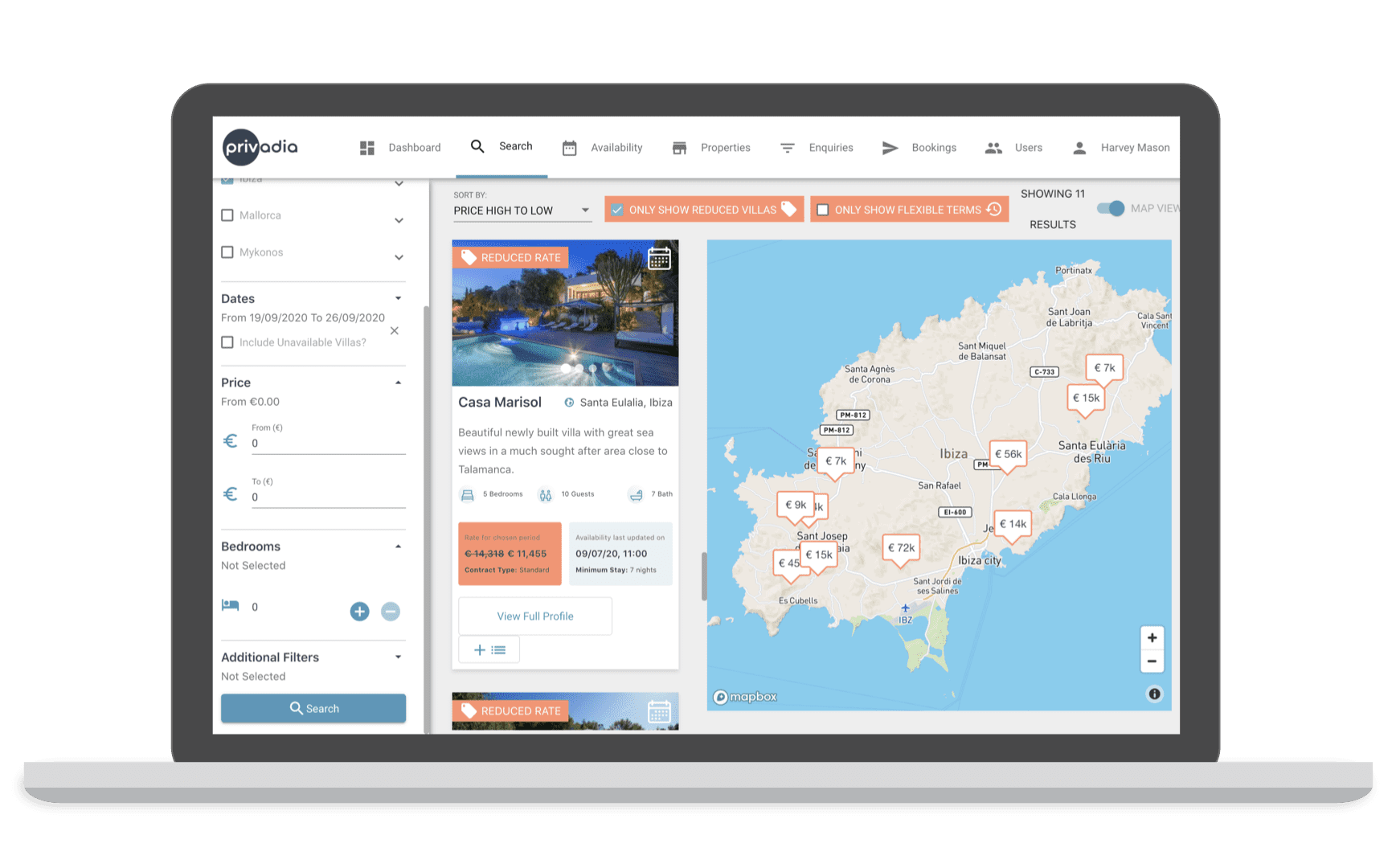The height and width of the screenshot is (868, 1396).
Task: Click the location pin icon beside Santa Eulalia
Action: [x=569, y=403]
